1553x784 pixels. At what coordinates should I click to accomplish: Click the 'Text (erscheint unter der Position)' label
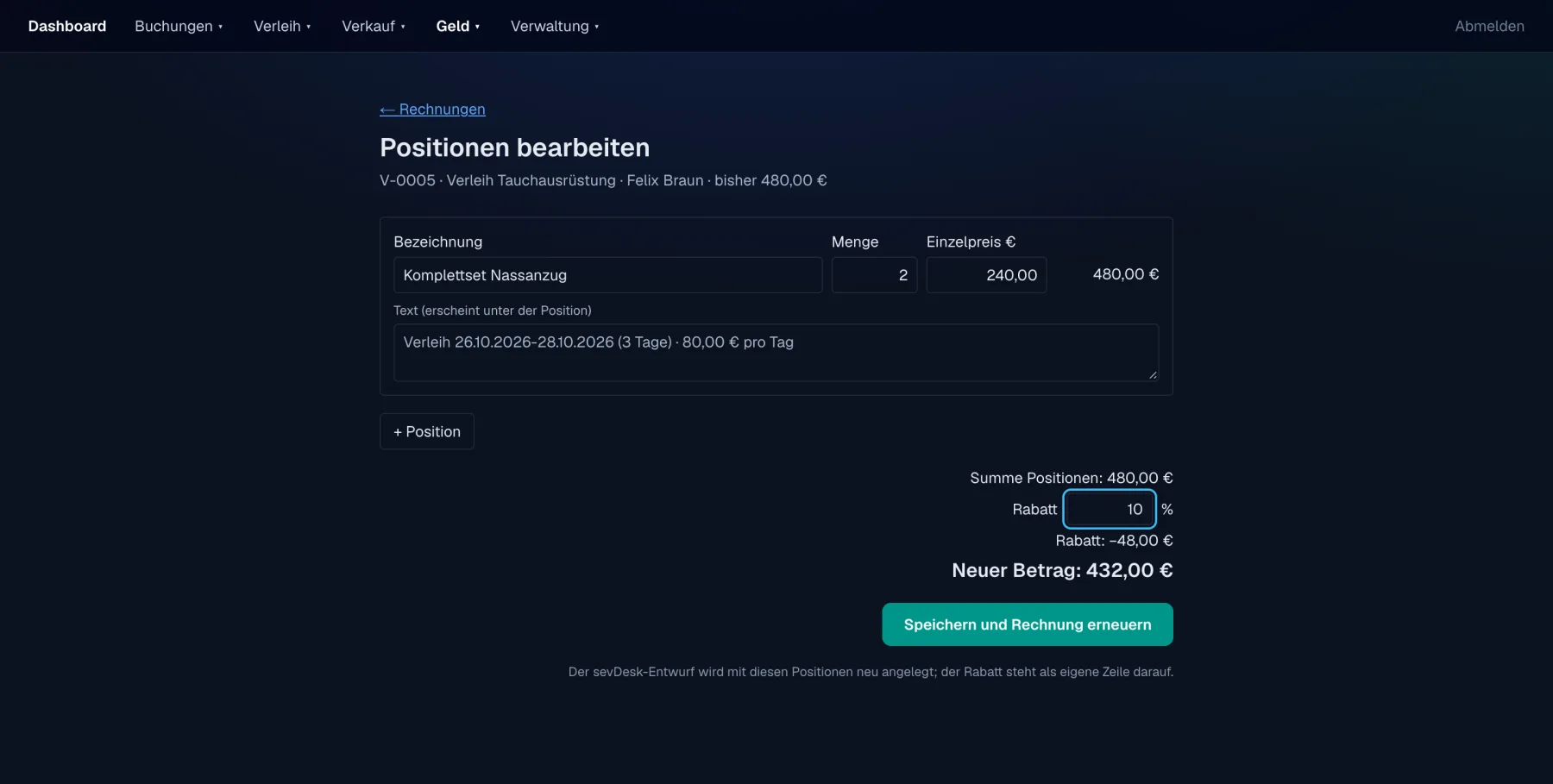click(x=493, y=310)
